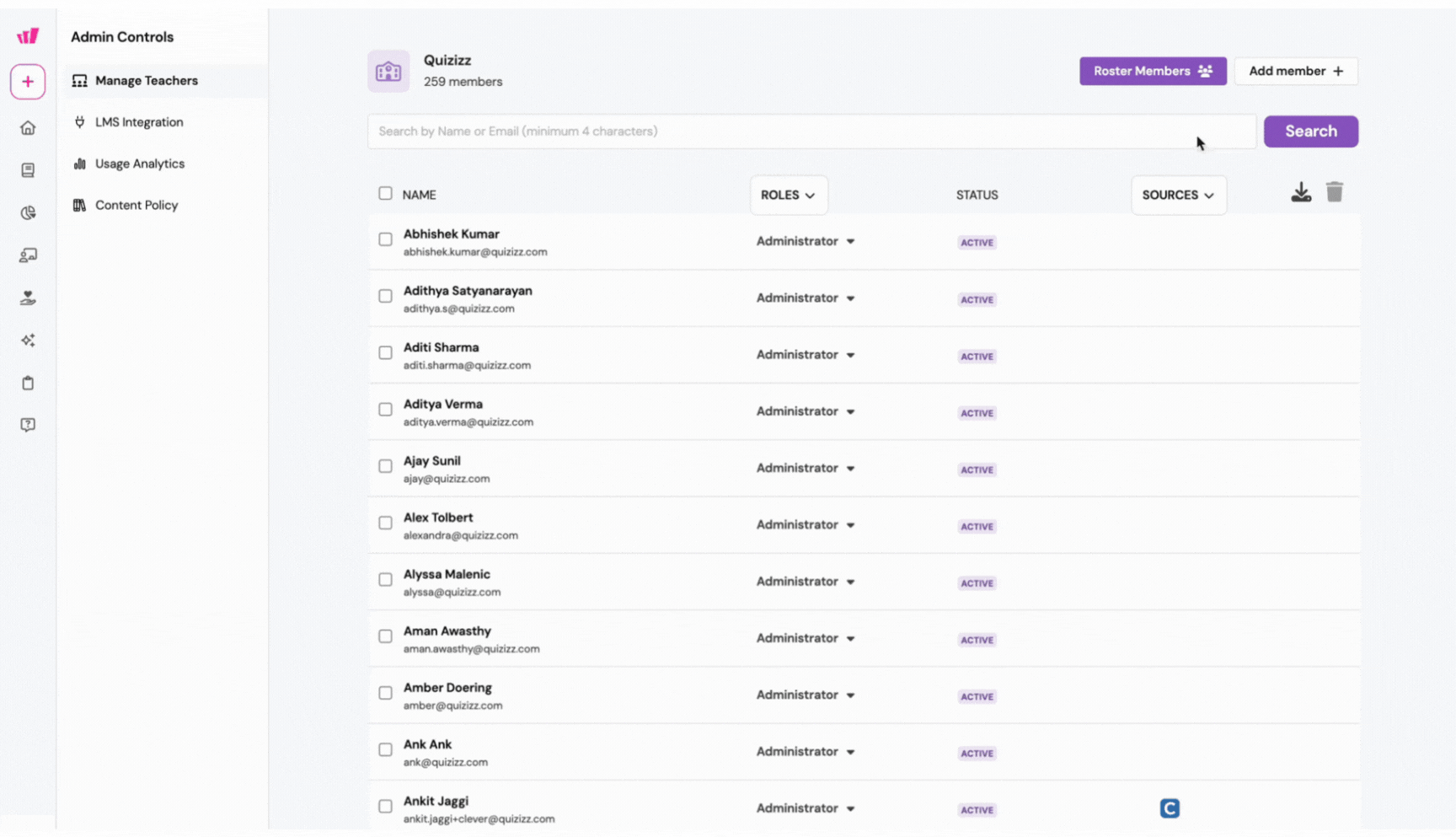1456x837 pixels.
Task: Expand role dropdown for Aditya Verma
Action: pyautogui.click(x=806, y=411)
